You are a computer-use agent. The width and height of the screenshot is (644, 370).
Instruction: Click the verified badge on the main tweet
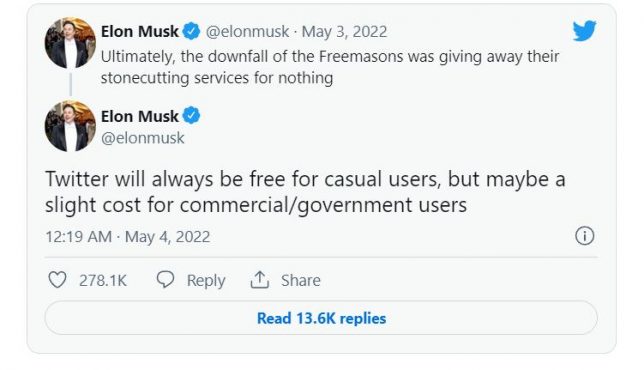(191, 116)
